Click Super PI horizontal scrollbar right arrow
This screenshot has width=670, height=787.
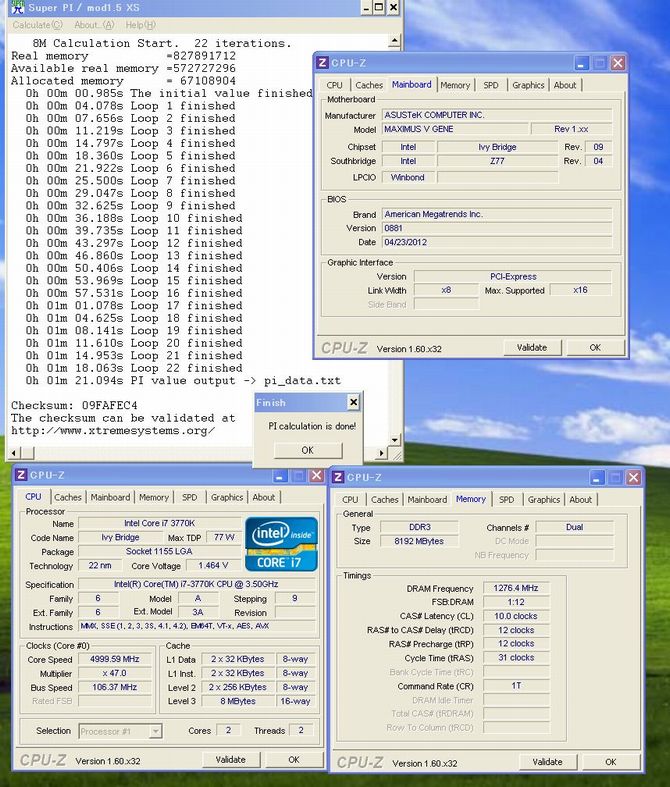tap(382, 453)
